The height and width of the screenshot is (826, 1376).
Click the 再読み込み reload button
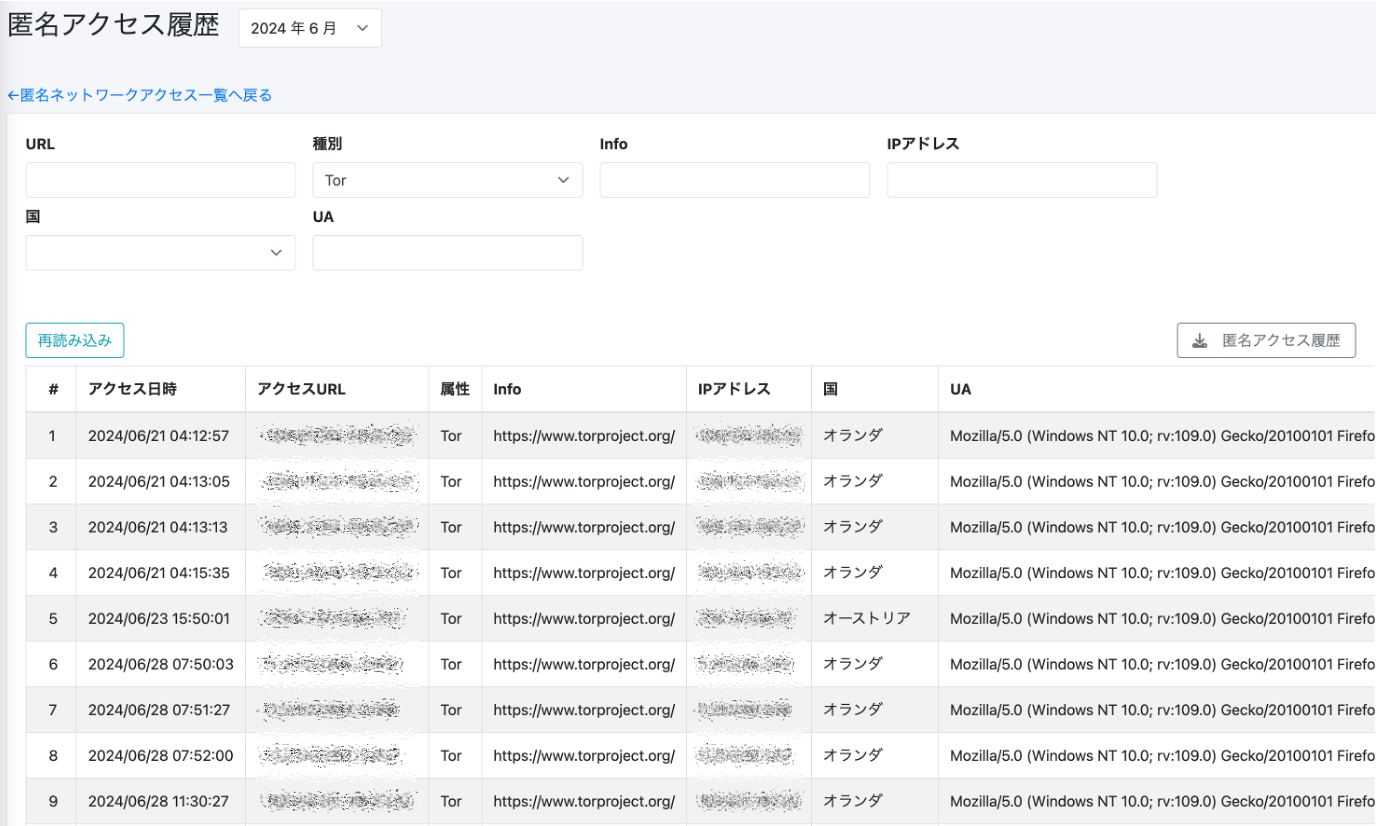click(75, 341)
